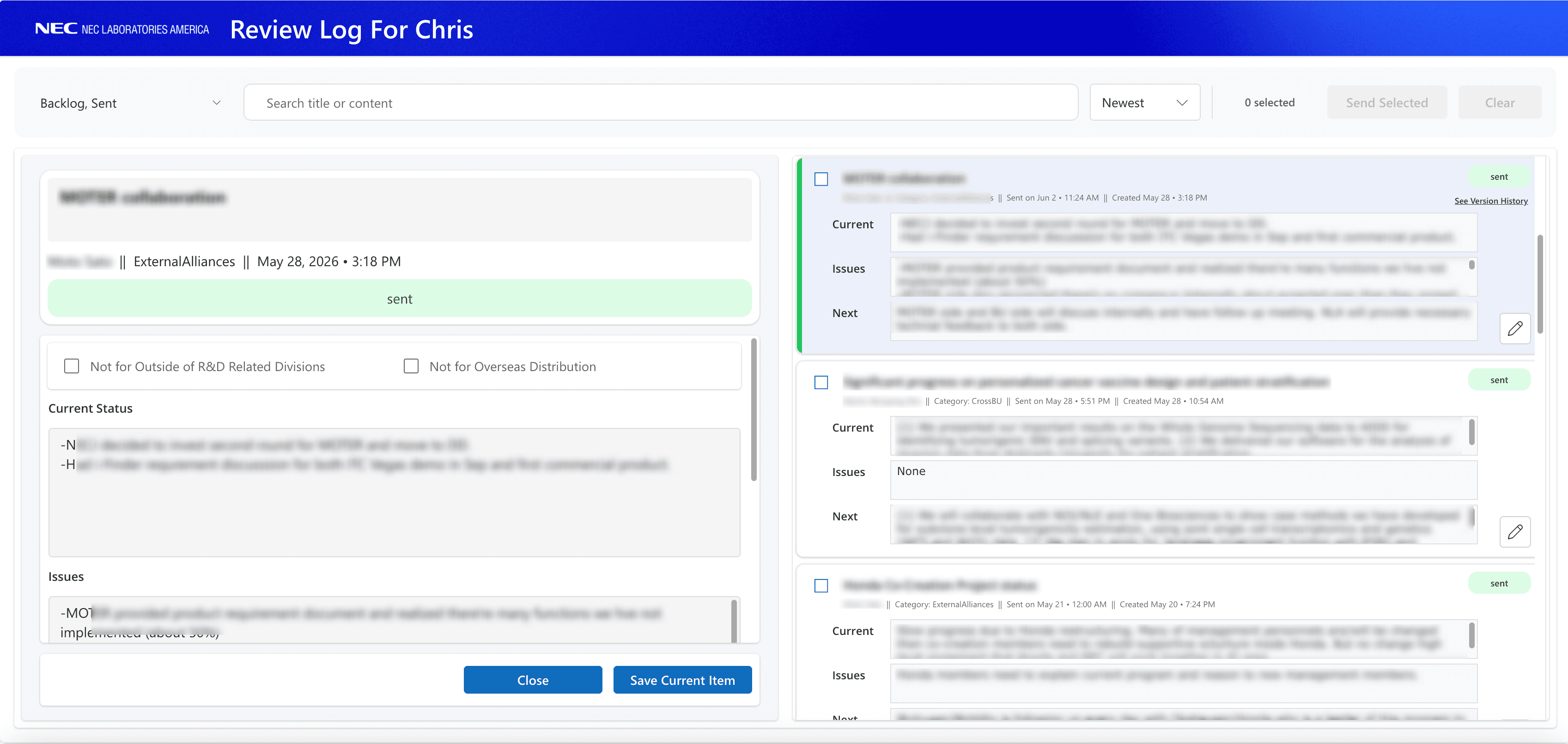This screenshot has width=1568, height=744.
Task: Click sent badge on item created May 20
Action: point(1499,583)
